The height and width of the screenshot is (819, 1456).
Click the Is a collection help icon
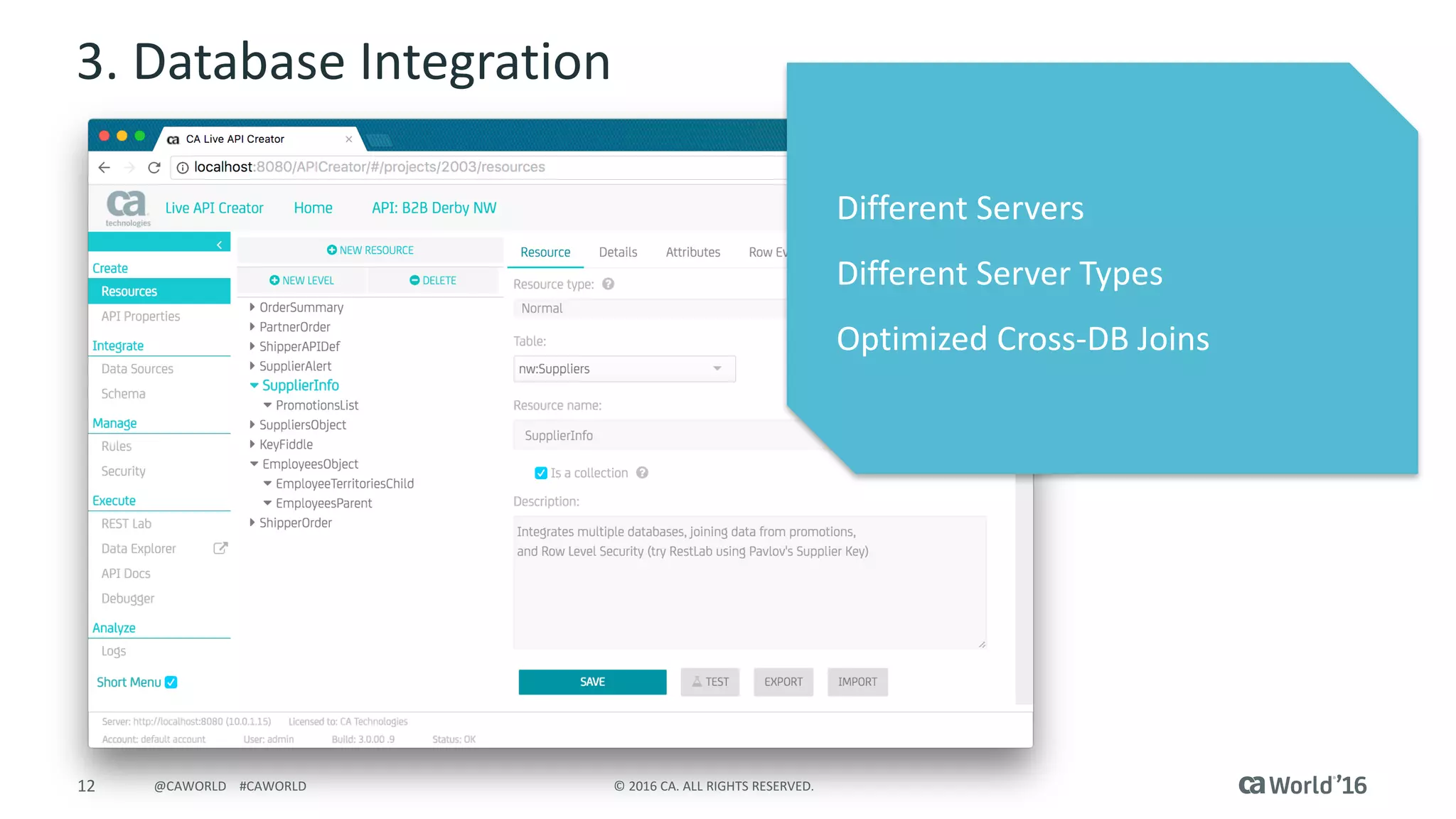642,473
